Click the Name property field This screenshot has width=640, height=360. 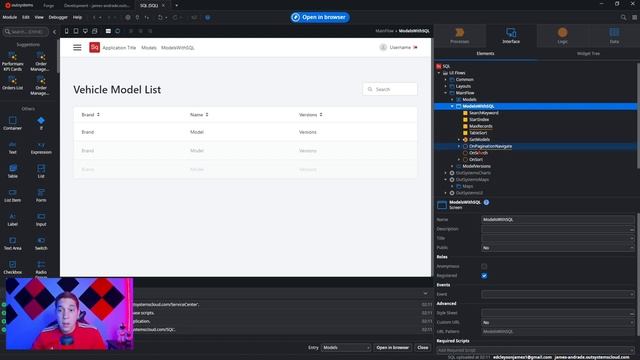[x=558, y=220]
